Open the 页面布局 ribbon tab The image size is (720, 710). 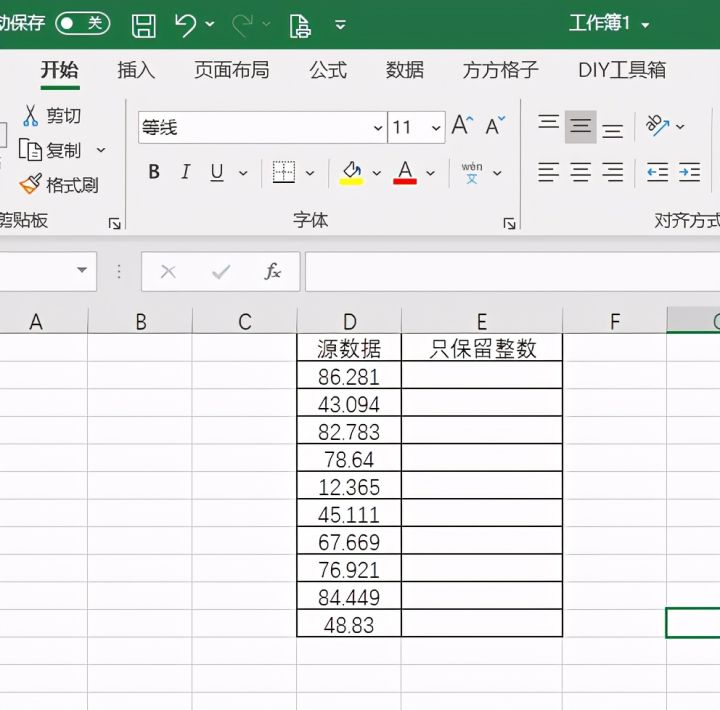coord(231,70)
